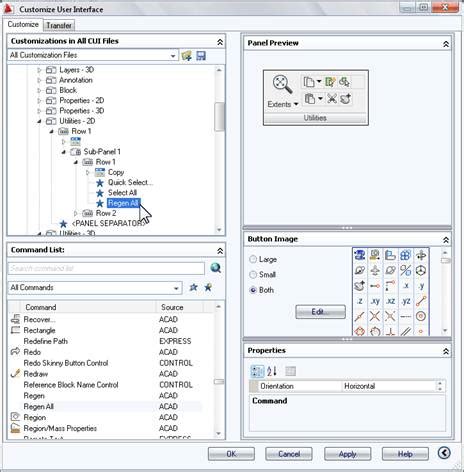Select the Small radio button

pos(253,275)
